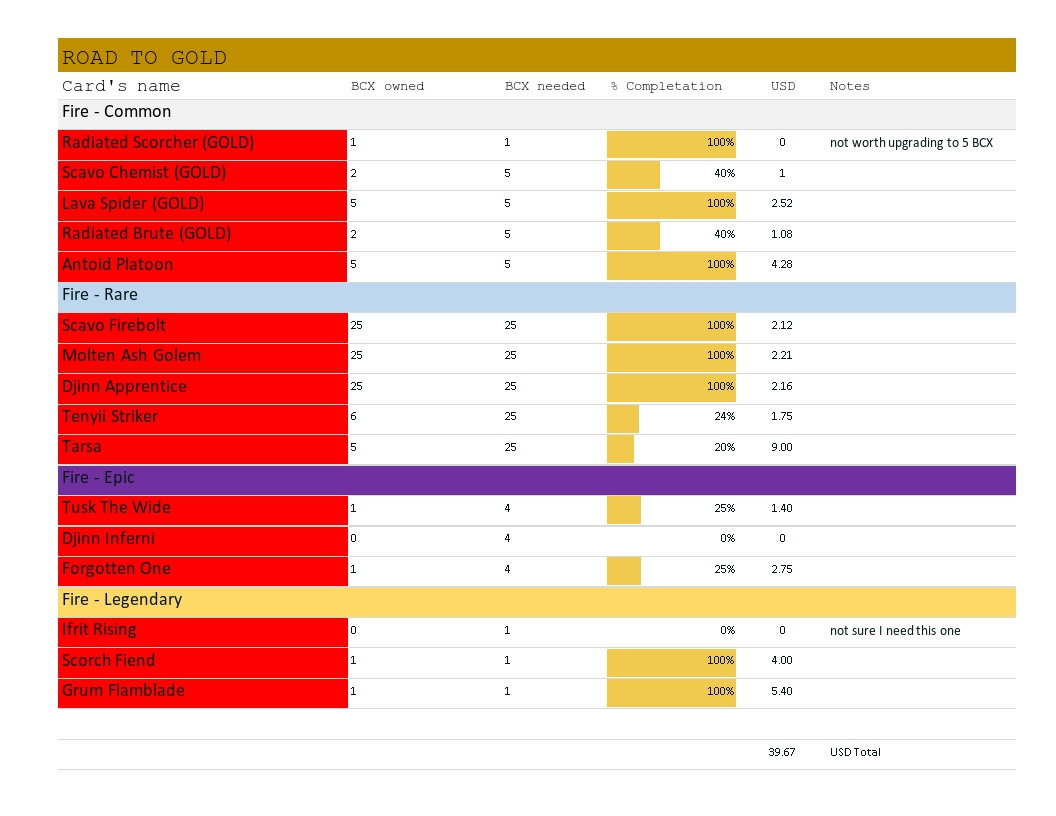Click Scavo Firebolt's USD value 2.12
The height and width of the screenshot is (816, 1056).
tap(782, 325)
